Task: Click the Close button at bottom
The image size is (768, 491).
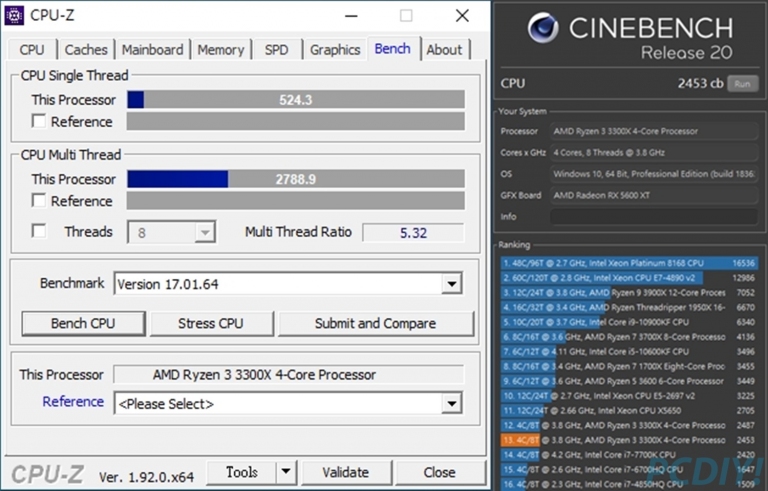Action: click(x=439, y=472)
